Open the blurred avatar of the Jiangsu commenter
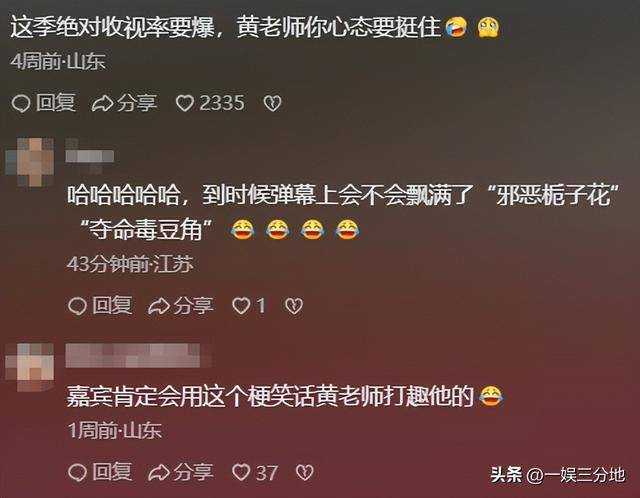 tap(30, 162)
